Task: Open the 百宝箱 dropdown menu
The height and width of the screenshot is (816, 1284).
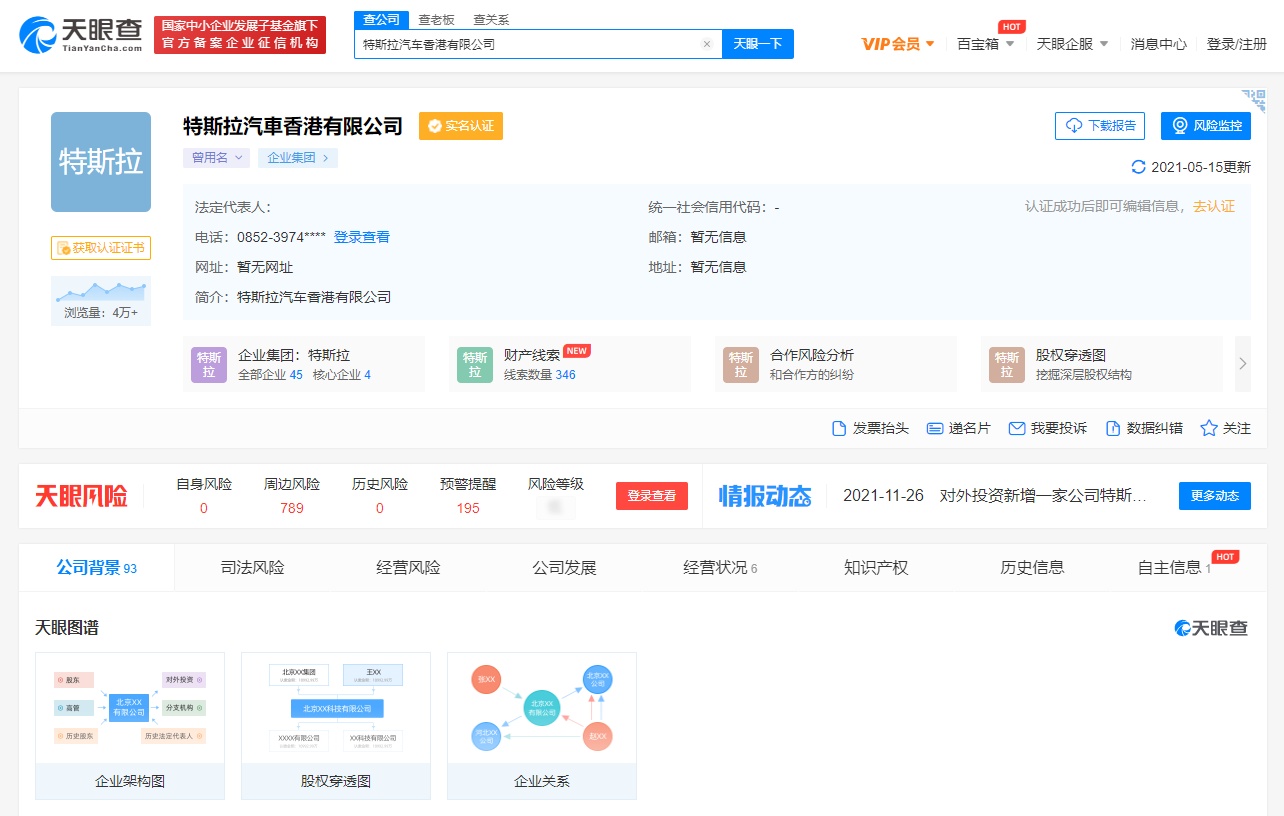Action: [x=986, y=44]
